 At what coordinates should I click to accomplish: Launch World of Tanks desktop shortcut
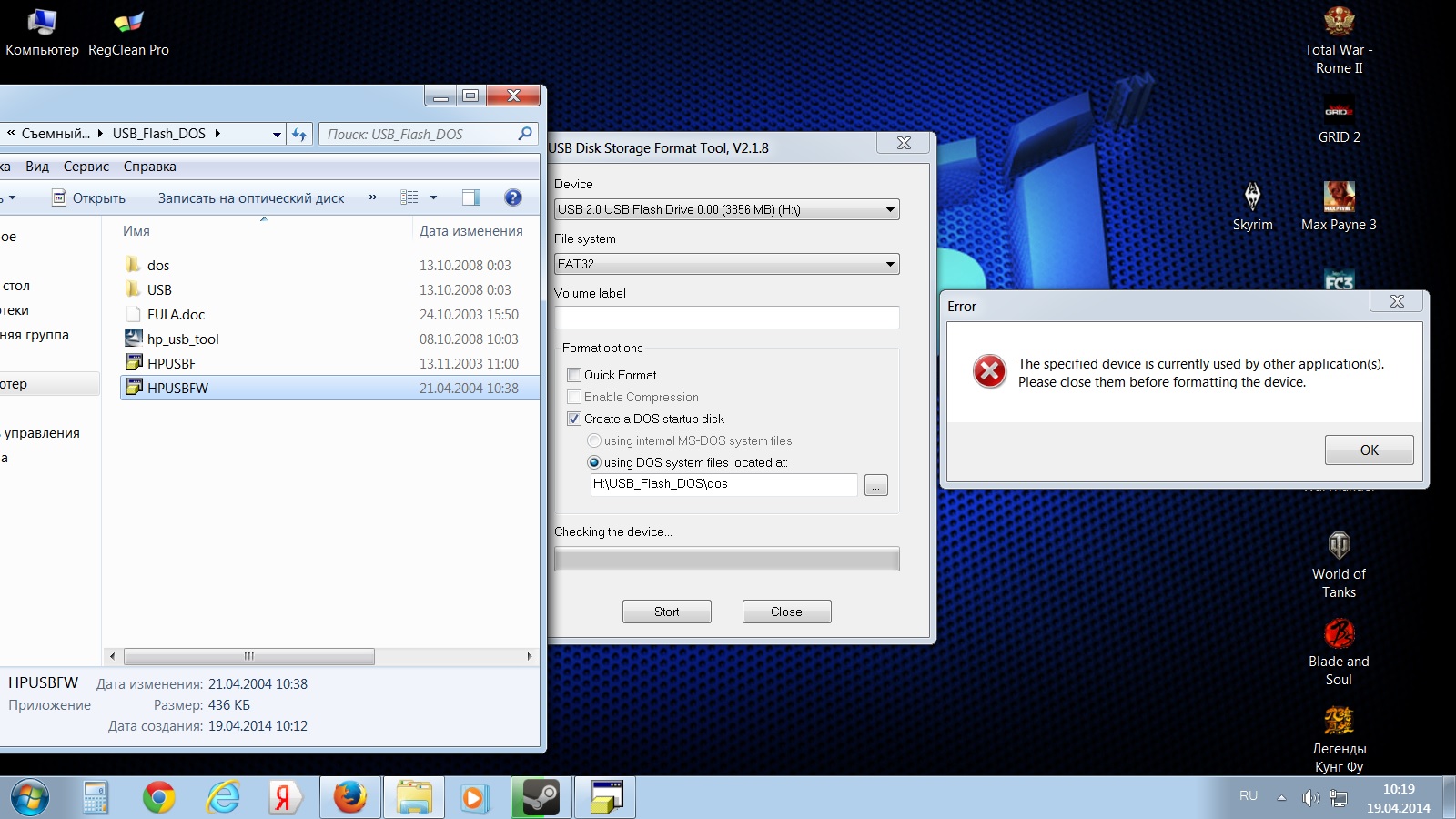pyautogui.click(x=1339, y=565)
